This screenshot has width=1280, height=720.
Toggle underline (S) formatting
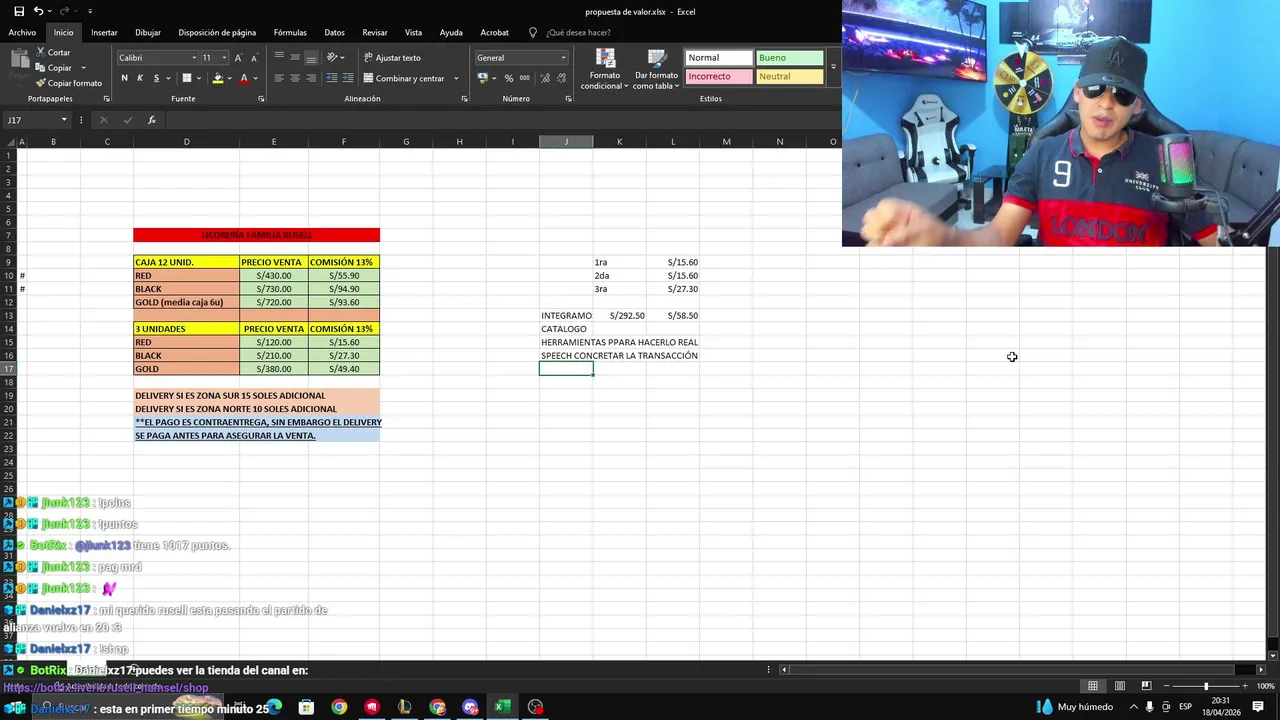155,78
